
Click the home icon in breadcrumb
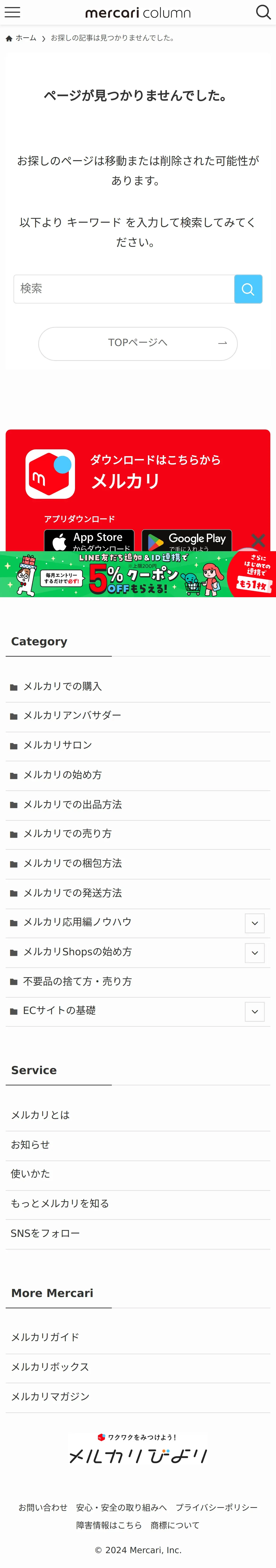[9, 38]
